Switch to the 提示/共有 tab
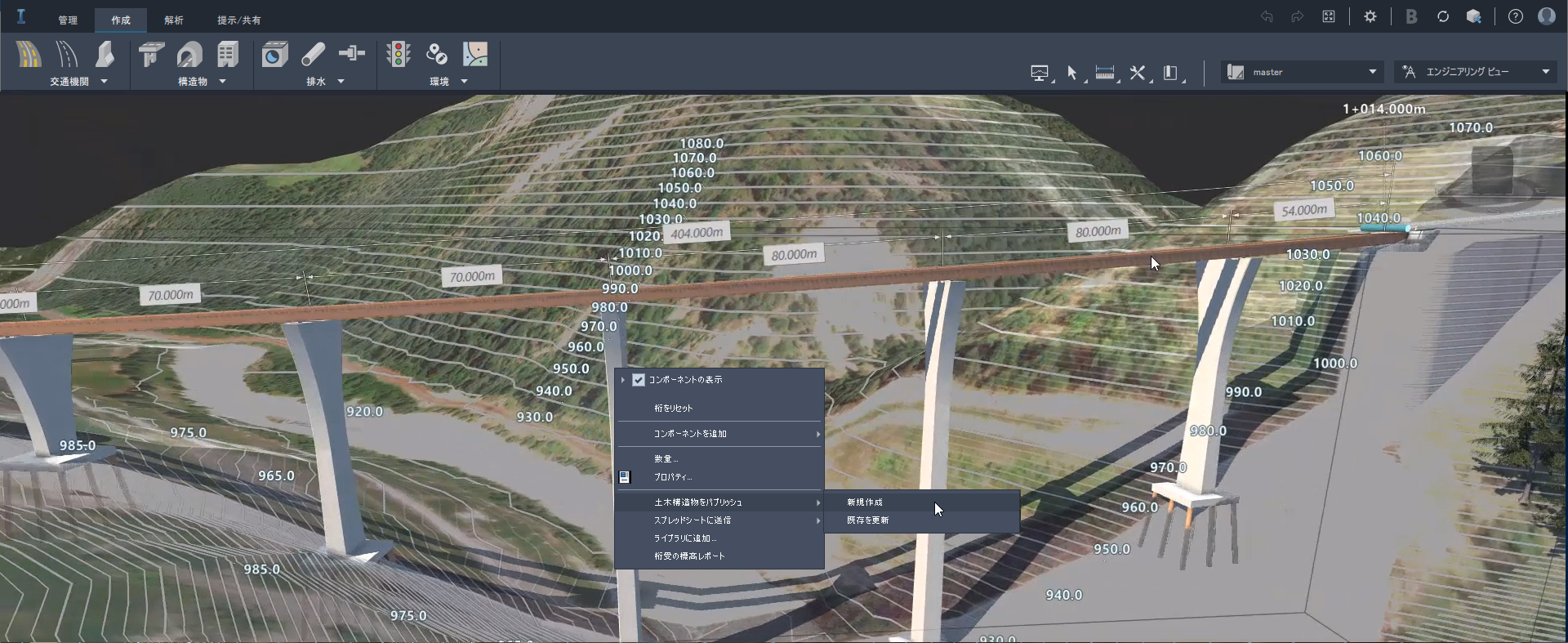 coord(239,20)
